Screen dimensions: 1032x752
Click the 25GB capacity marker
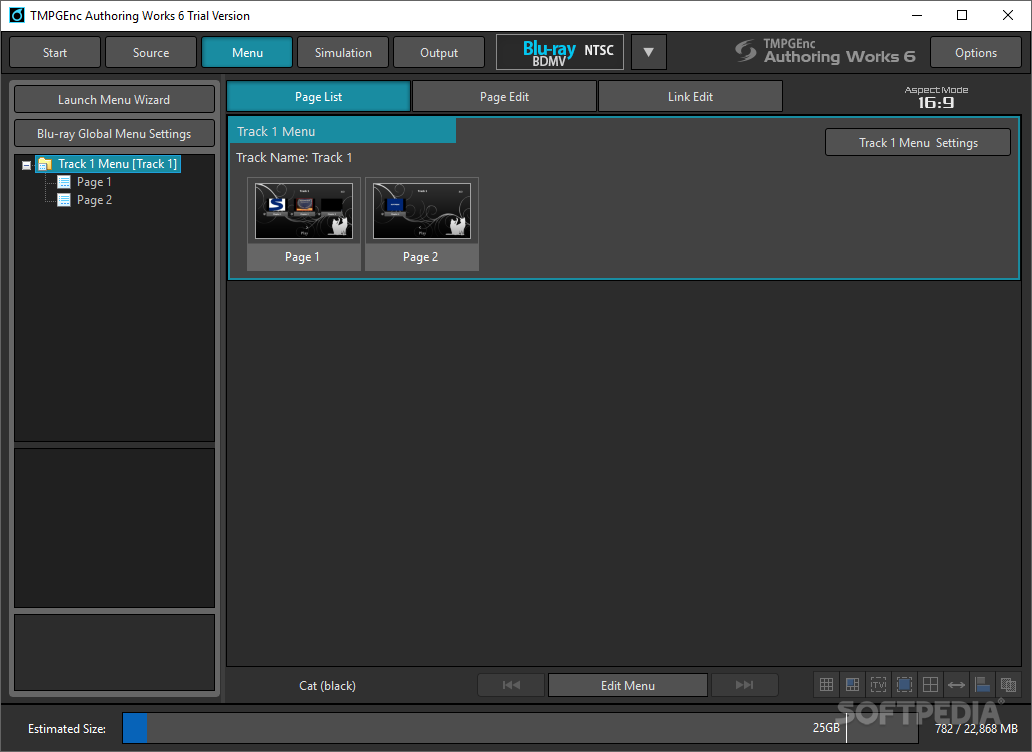coord(826,728)
